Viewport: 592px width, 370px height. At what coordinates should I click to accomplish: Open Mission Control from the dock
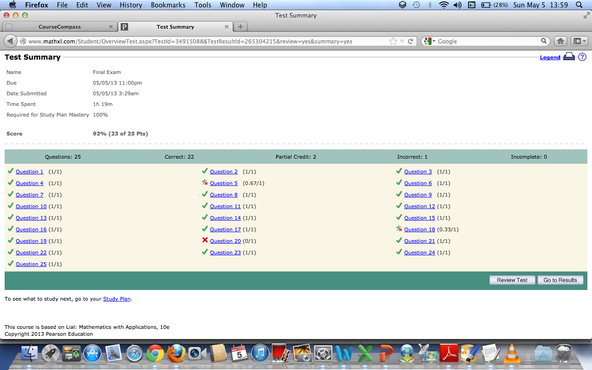pos(71,353)
